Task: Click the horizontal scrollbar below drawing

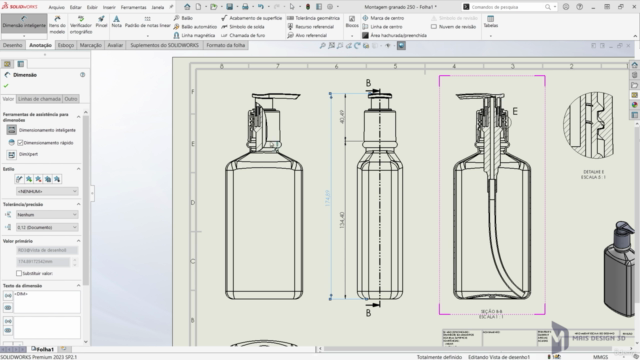Action: click(469, 349)
